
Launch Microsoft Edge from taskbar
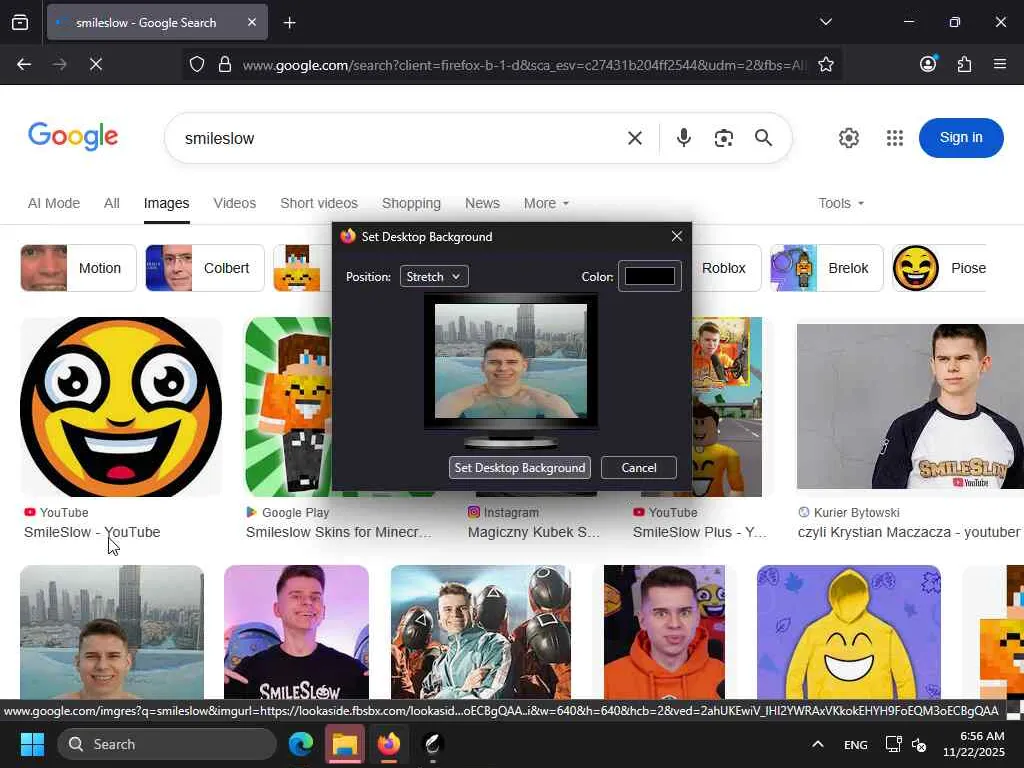[301, 744]
